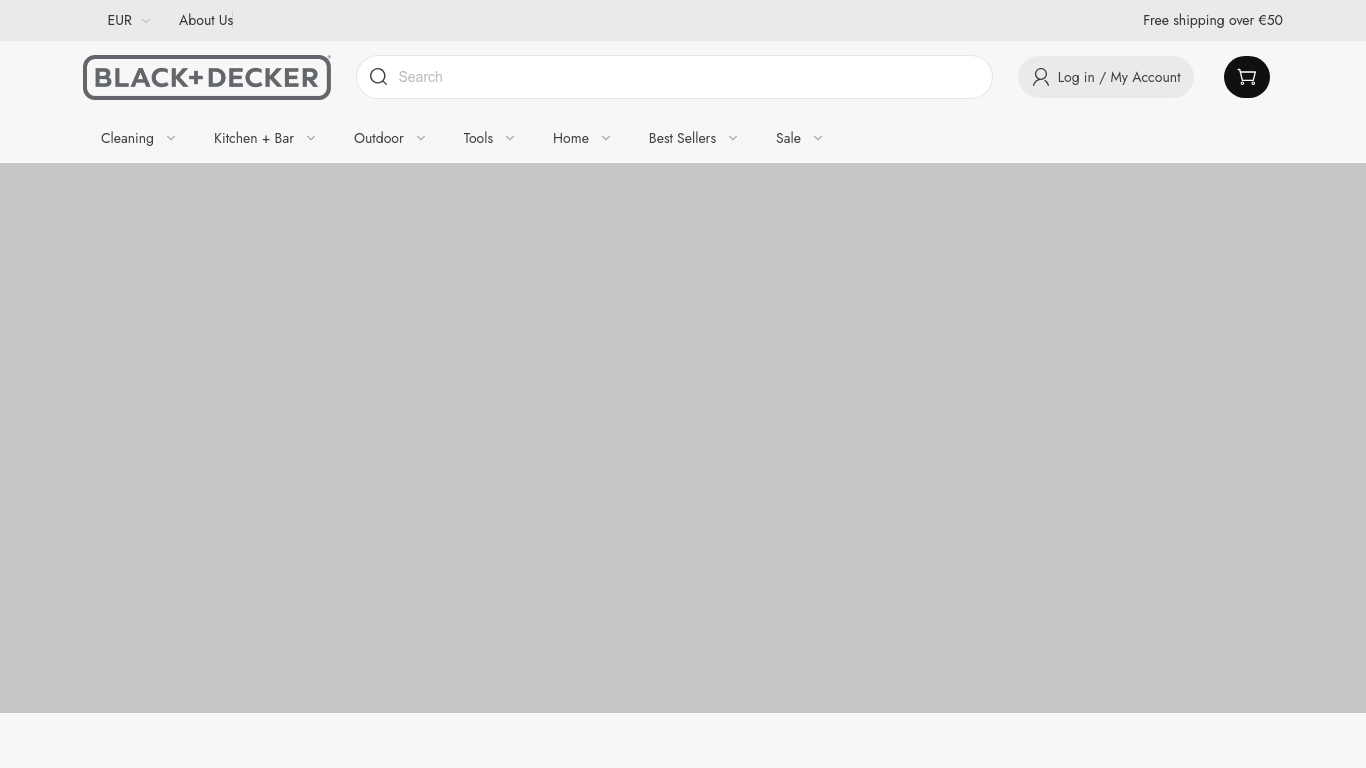The height and width of the screenshot is (768, 1366).
Task: Go to the About Us page
Action: point(206,20)
